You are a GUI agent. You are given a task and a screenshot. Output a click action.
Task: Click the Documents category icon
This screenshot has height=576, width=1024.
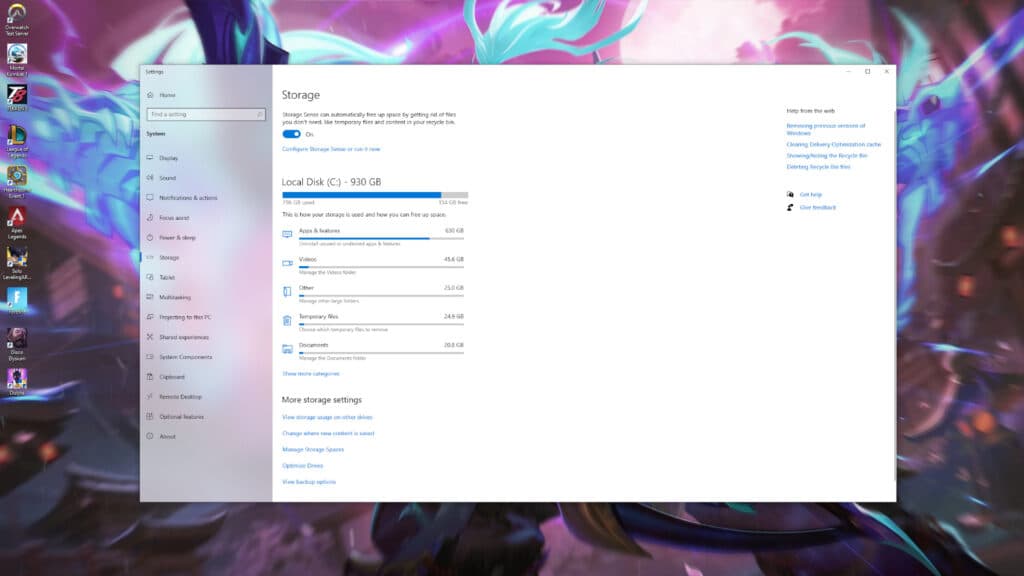pos(287,346)
